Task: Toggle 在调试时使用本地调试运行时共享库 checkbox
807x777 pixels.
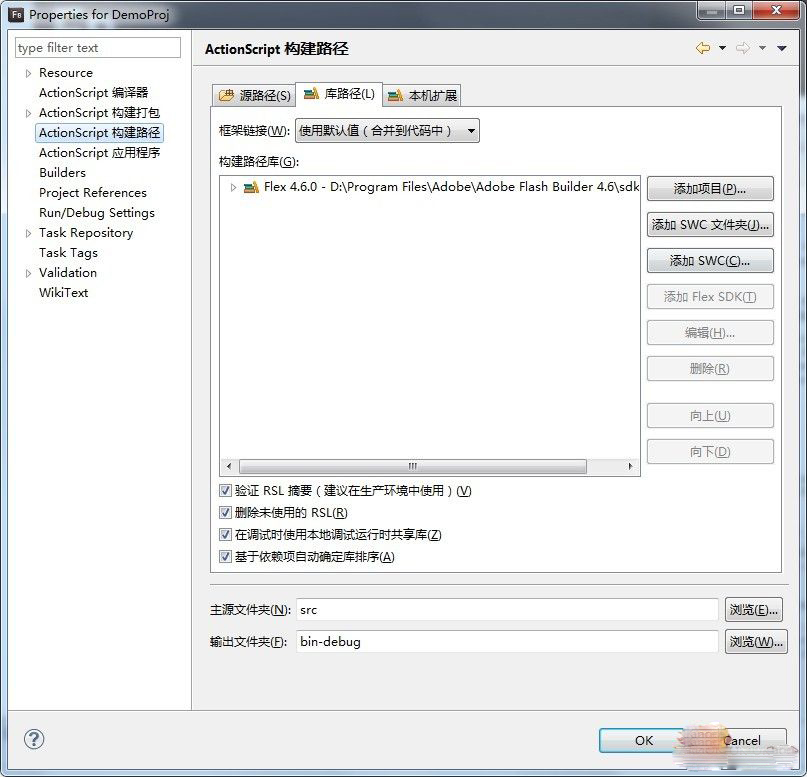Action: (225, 535)
